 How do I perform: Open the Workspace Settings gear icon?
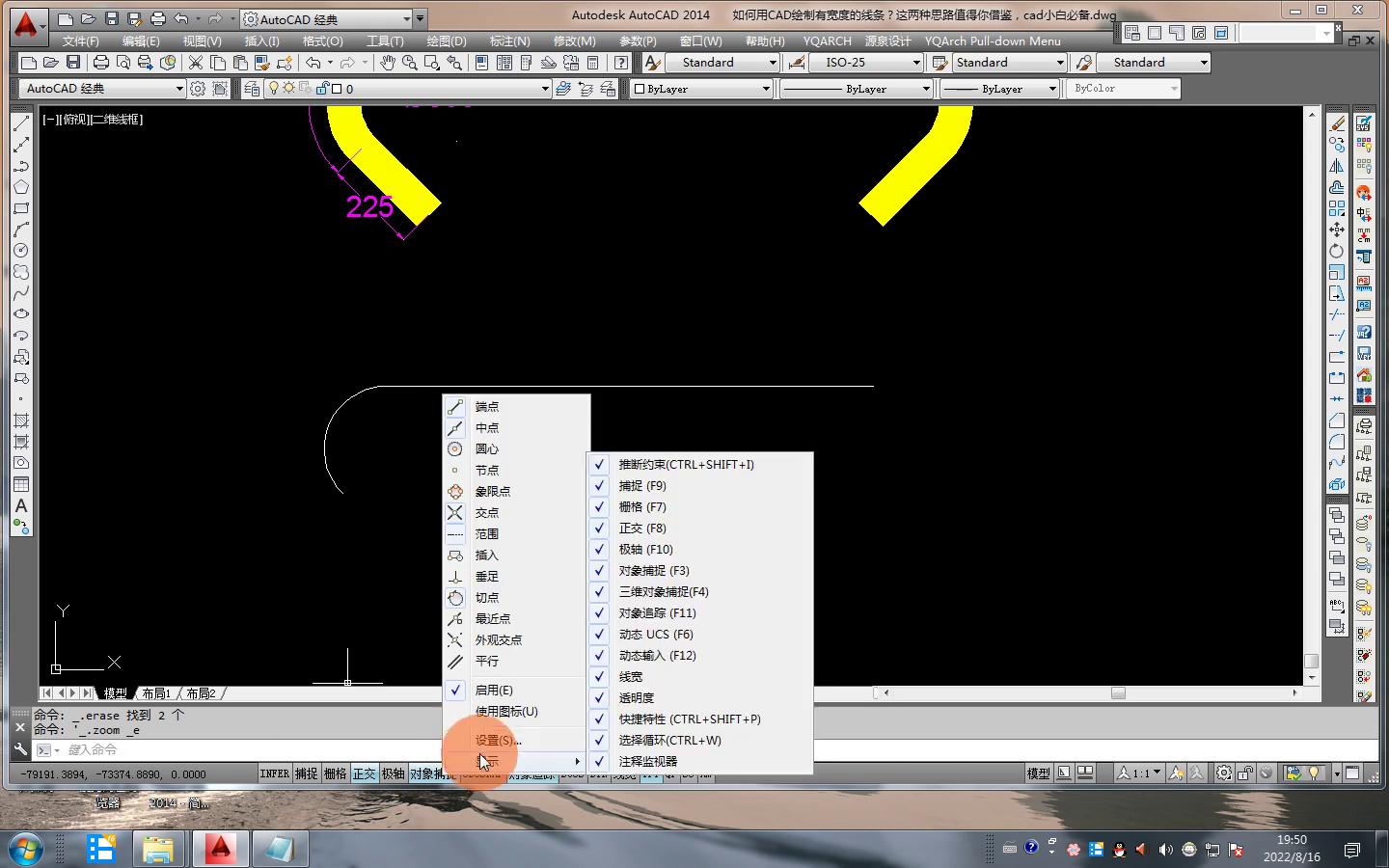click(x=198, y=89)
